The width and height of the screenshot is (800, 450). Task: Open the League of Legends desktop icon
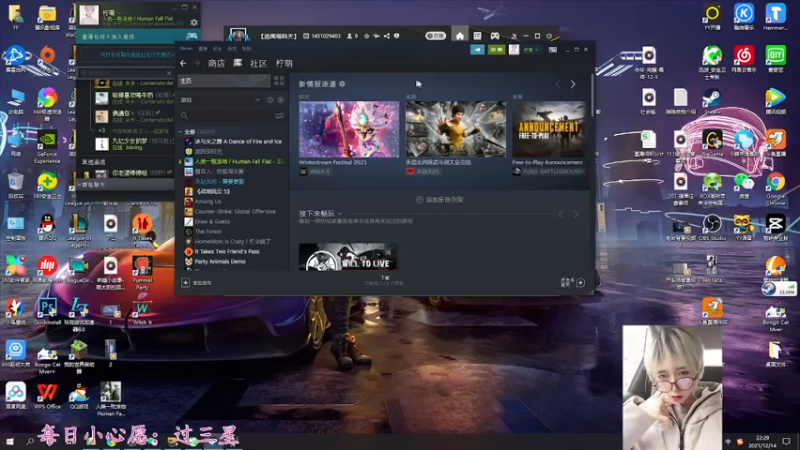(79, 230)
